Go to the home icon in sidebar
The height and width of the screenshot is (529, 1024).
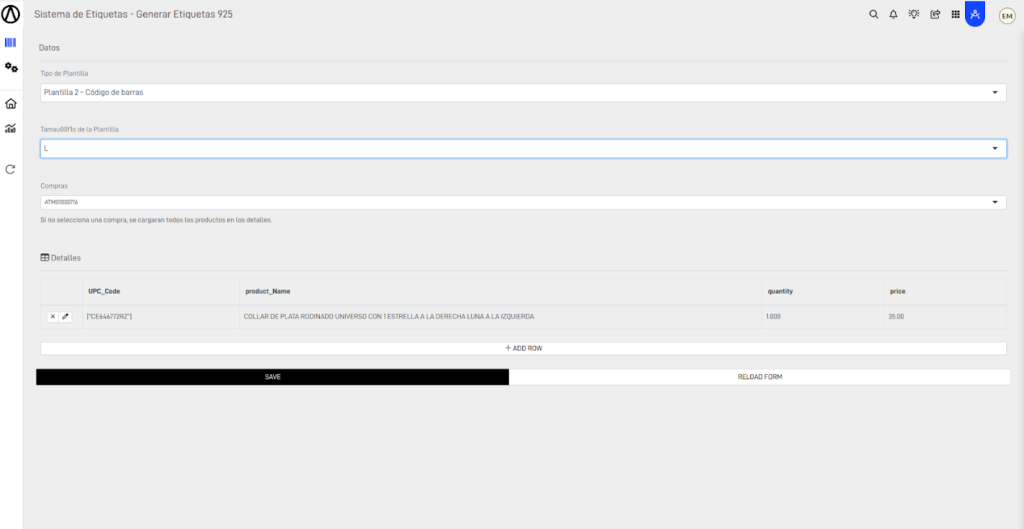point(10,103)
